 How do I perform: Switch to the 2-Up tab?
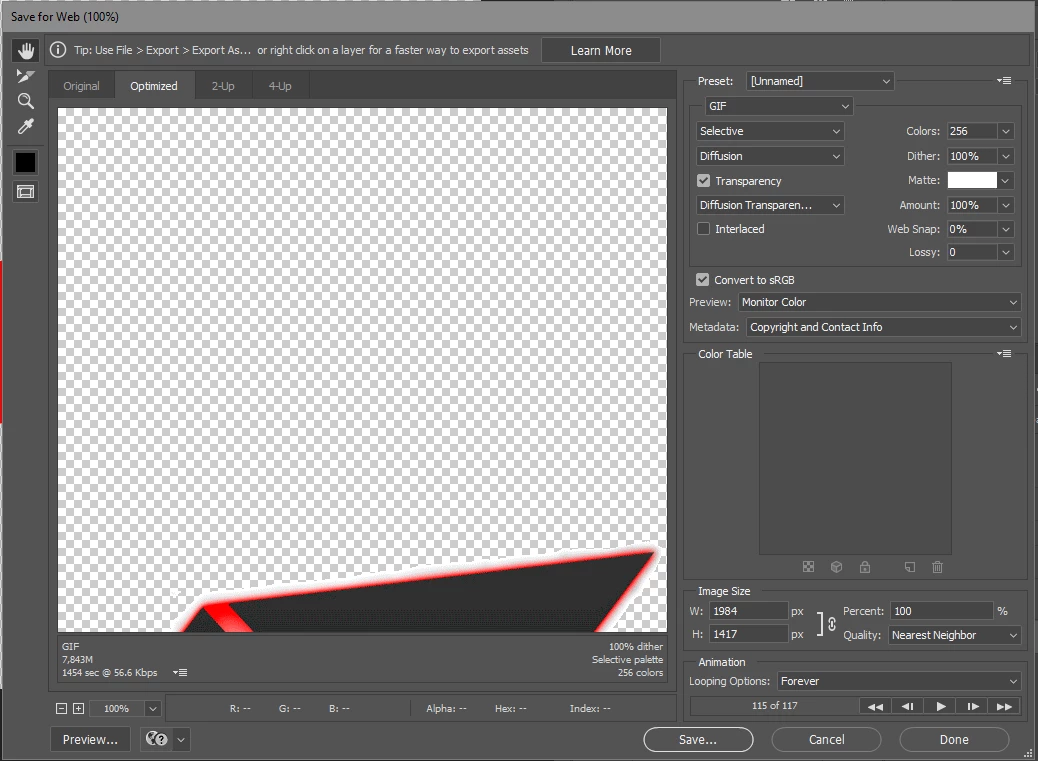(x=223, y=86)
